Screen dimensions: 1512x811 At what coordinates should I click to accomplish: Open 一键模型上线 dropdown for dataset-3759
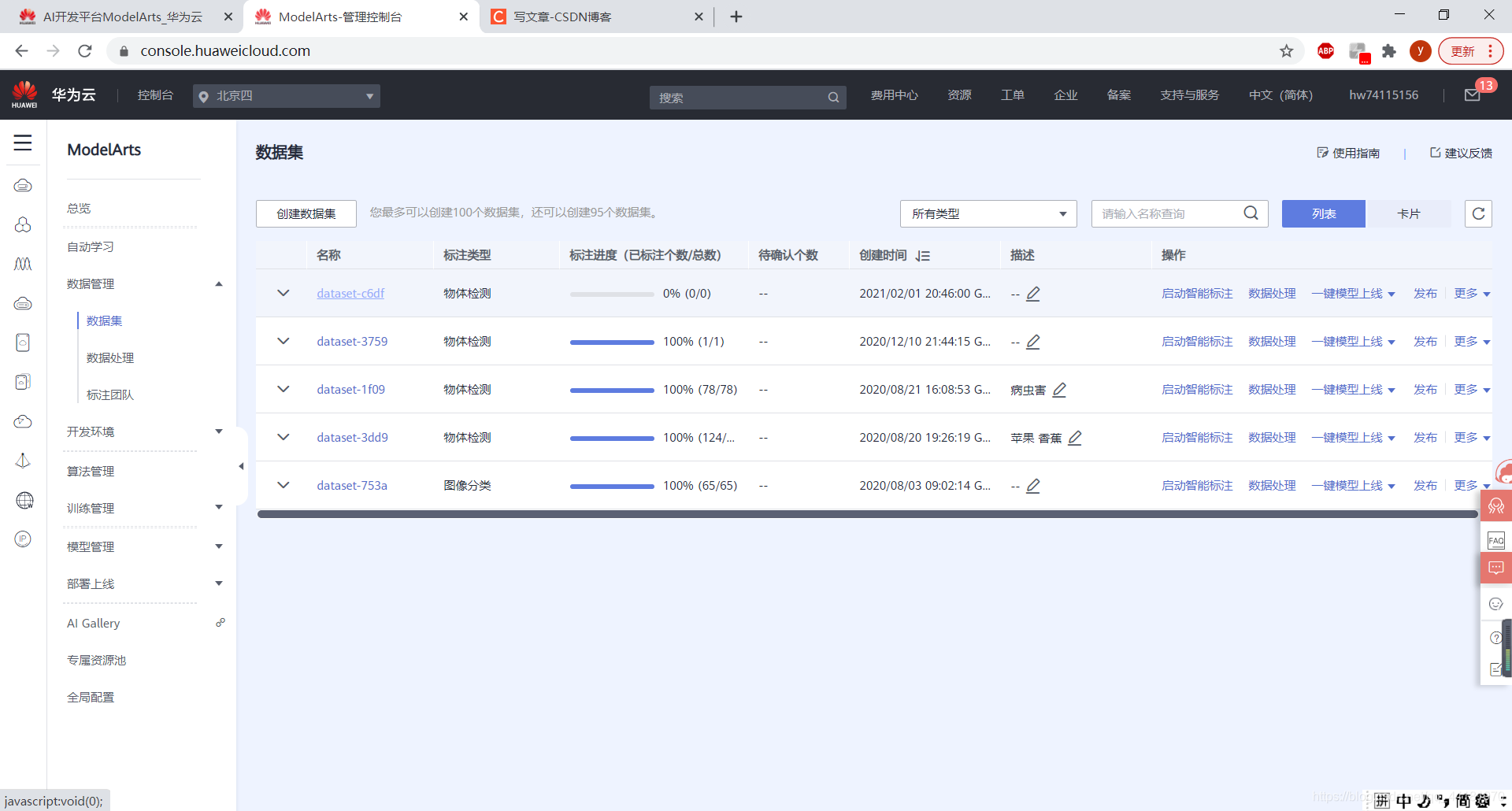click(x=1353, y=341)
